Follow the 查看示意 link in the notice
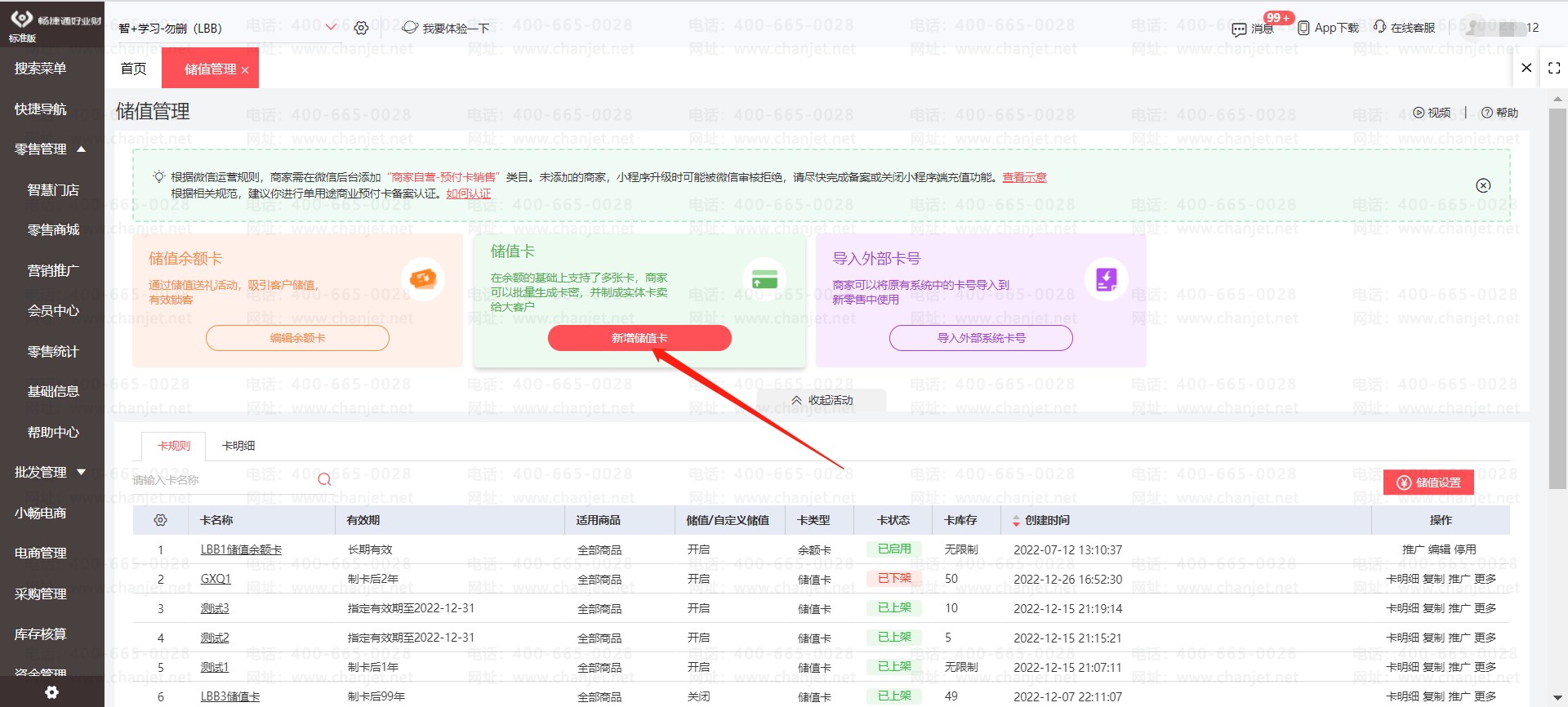The image size is (1568, 707). [1024, 177]
